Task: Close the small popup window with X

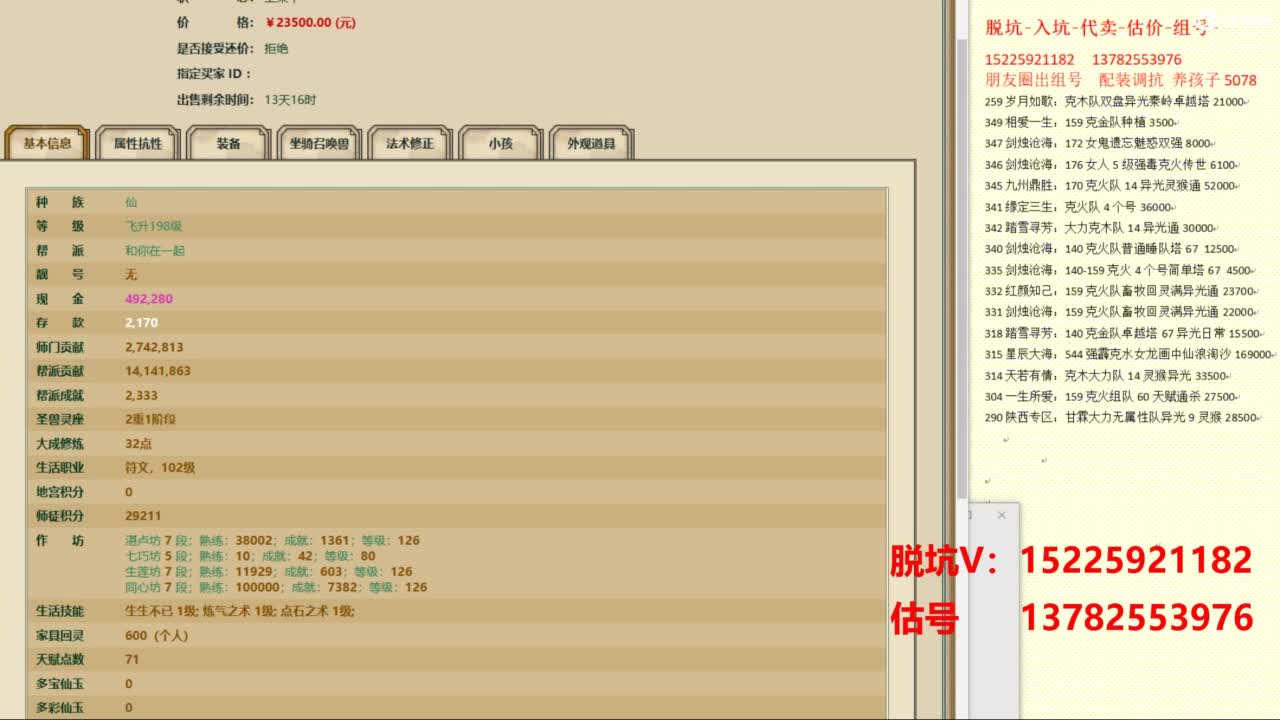Action: pyautogui.click(x=1001, y=515)
